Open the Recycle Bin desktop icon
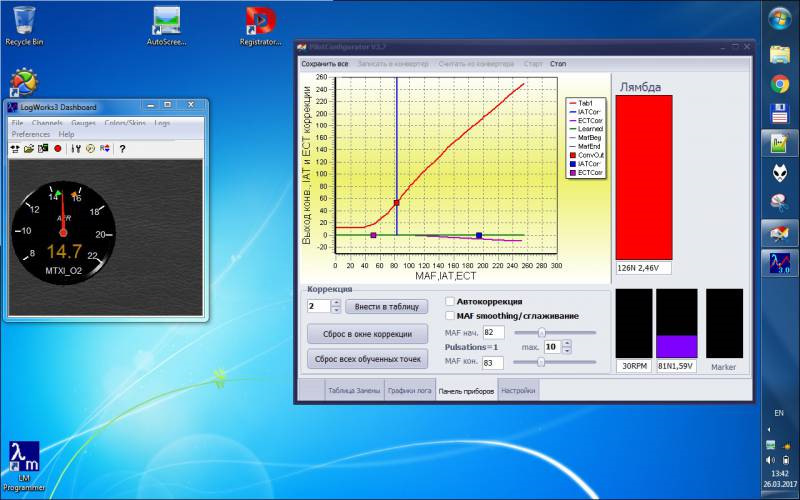800x500 pixels. pos(24,26)
